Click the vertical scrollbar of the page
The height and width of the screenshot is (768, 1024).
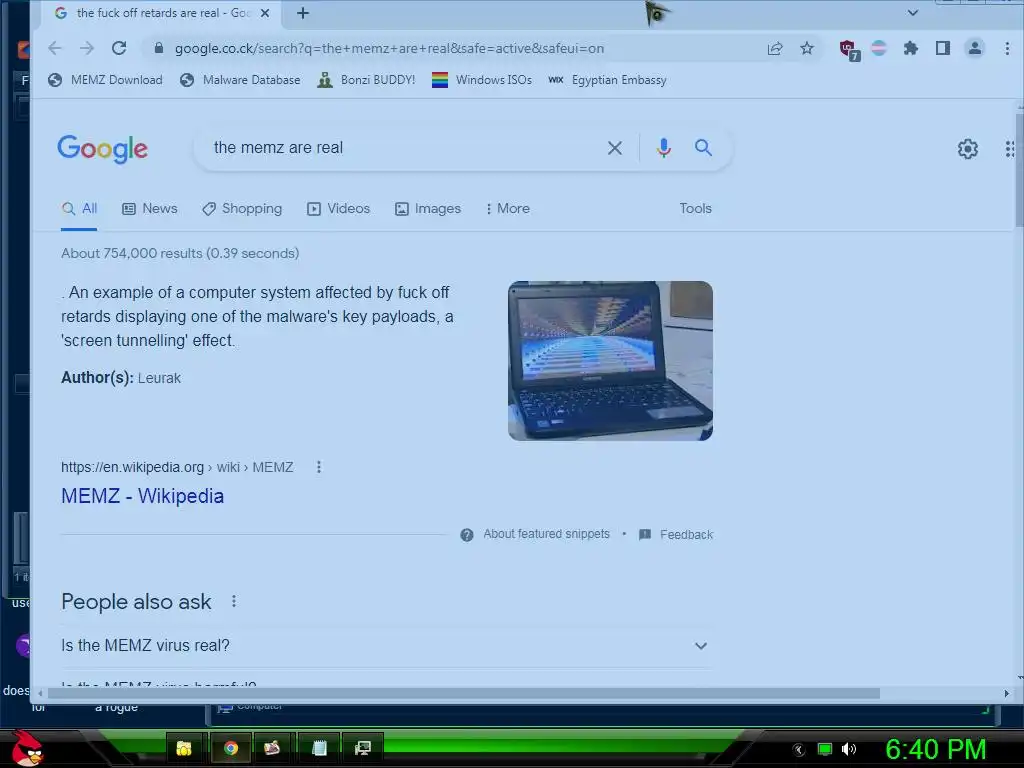(1019, 171)
